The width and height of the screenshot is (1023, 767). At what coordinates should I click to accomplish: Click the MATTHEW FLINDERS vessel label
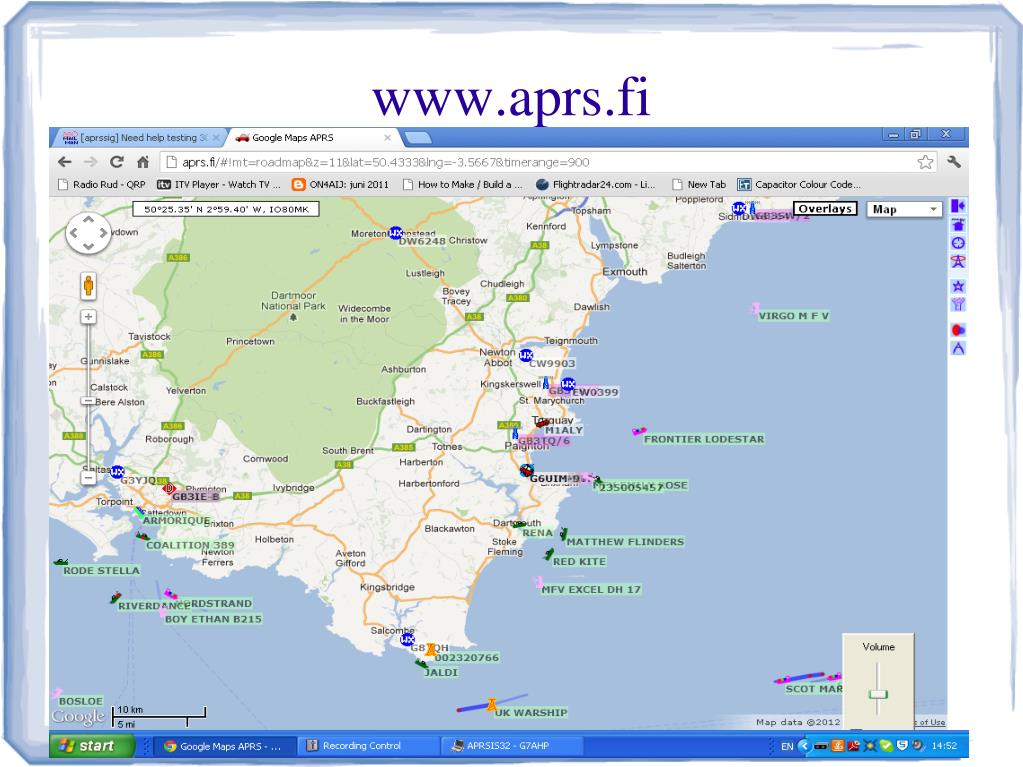click(625, 541)
